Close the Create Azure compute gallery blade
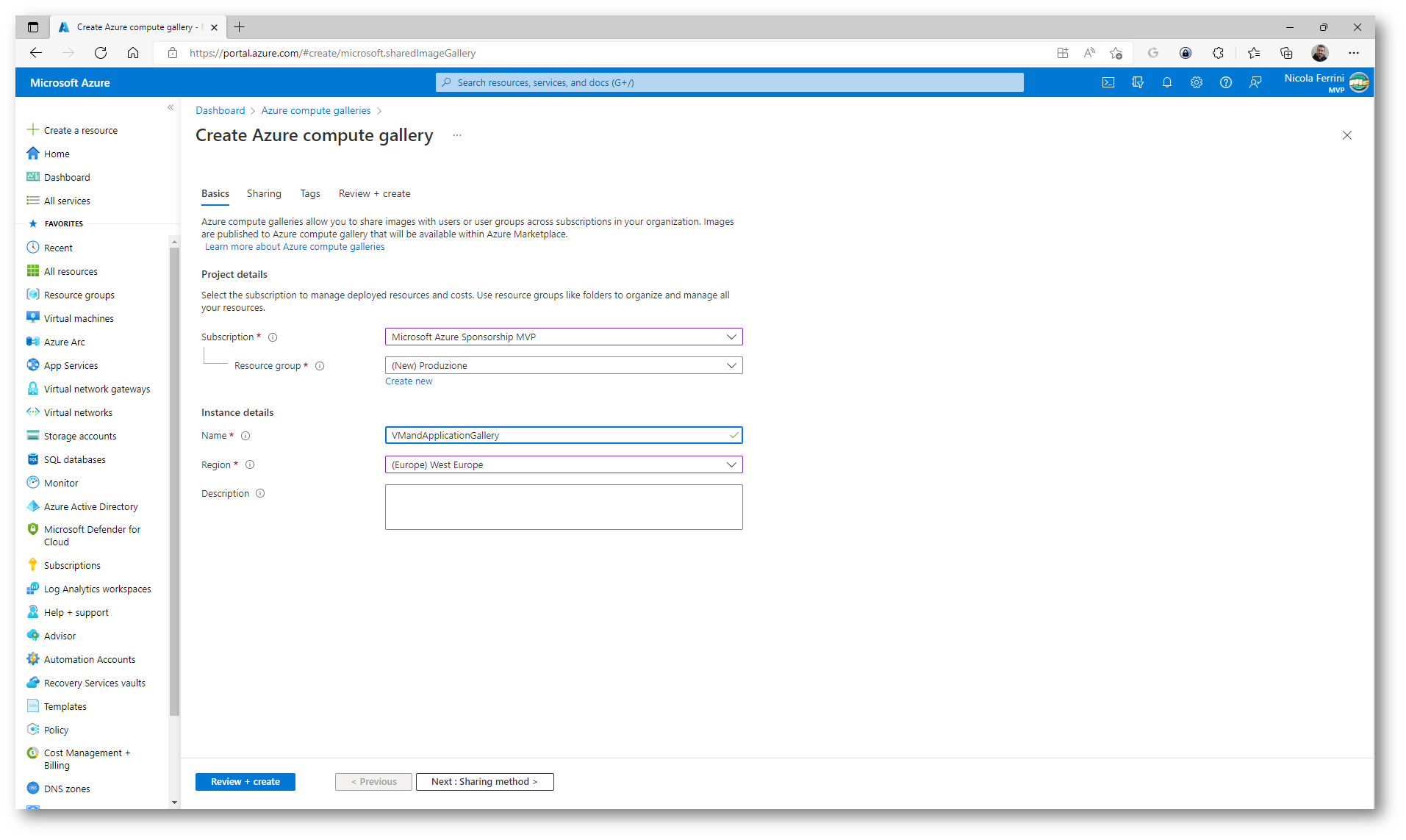1406x840 pixels. pyautogui.click(x=1347, y=135)
